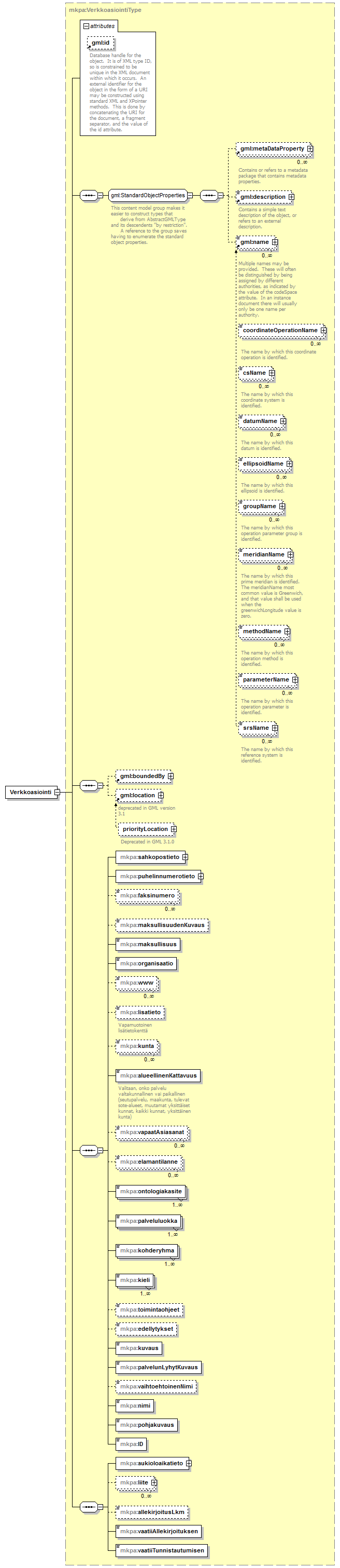Select mkpa:ID element

coord(132,1444)
